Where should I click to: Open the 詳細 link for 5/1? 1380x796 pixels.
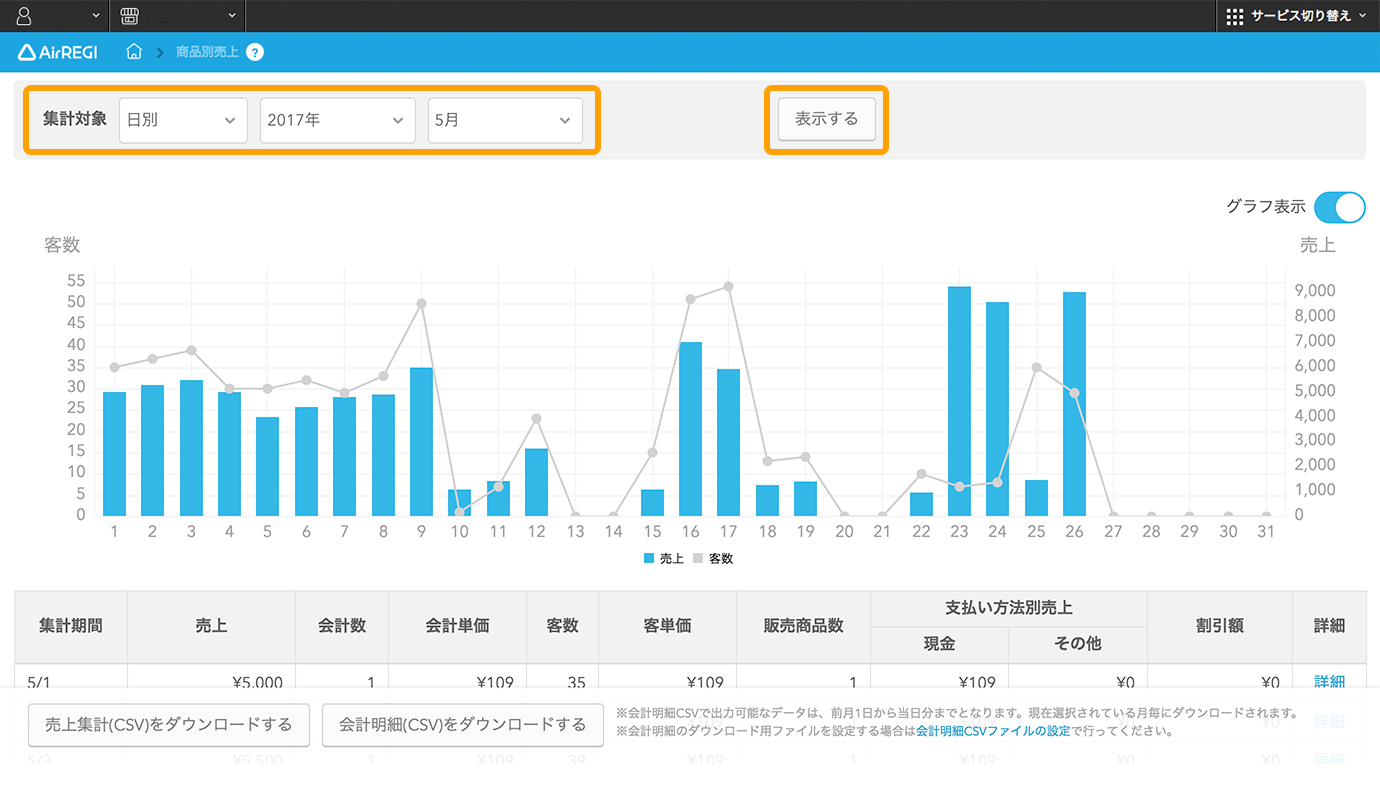click(1329, 682)
